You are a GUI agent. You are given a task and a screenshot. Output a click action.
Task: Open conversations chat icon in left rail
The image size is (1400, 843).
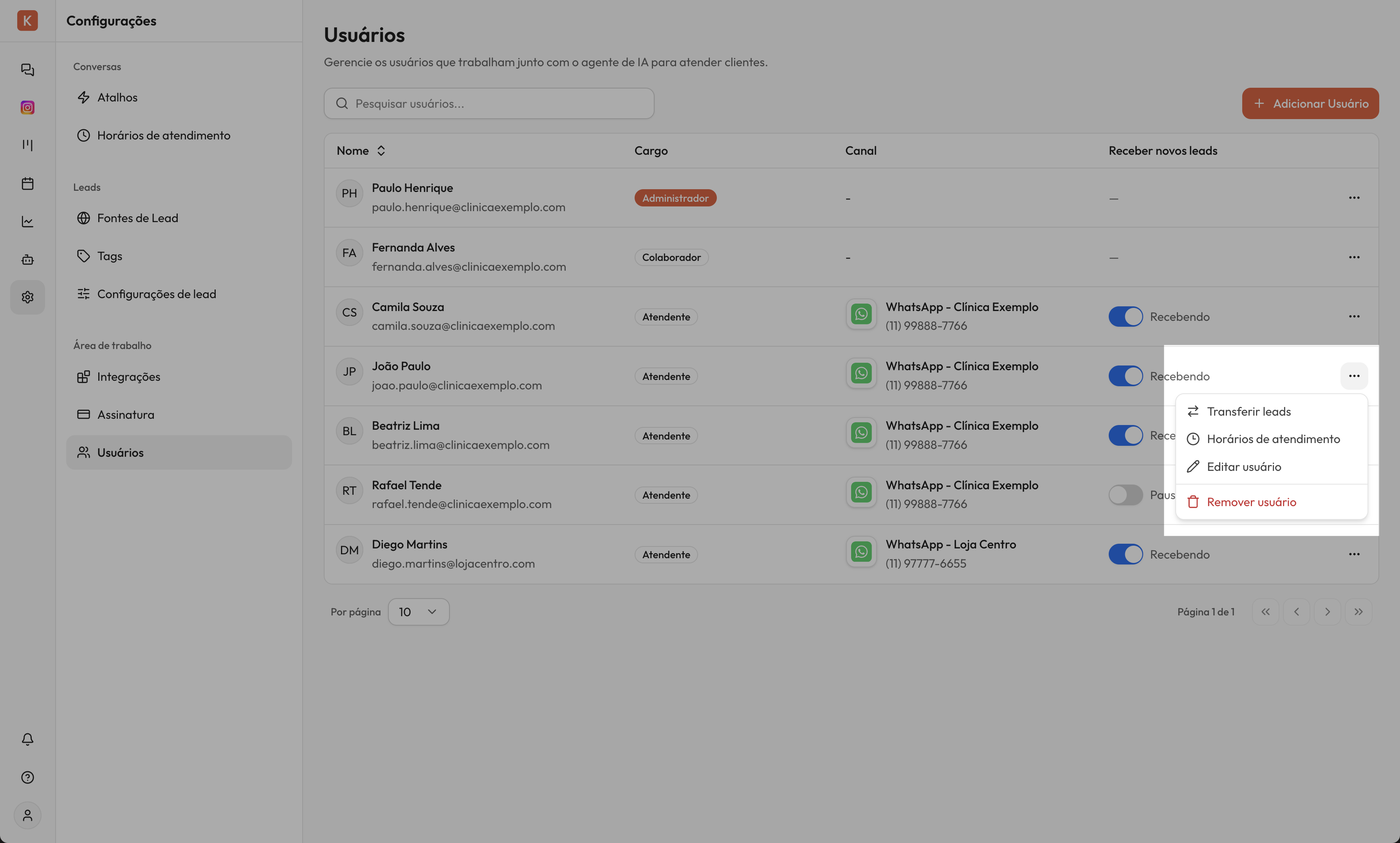[x=27, y=69]
